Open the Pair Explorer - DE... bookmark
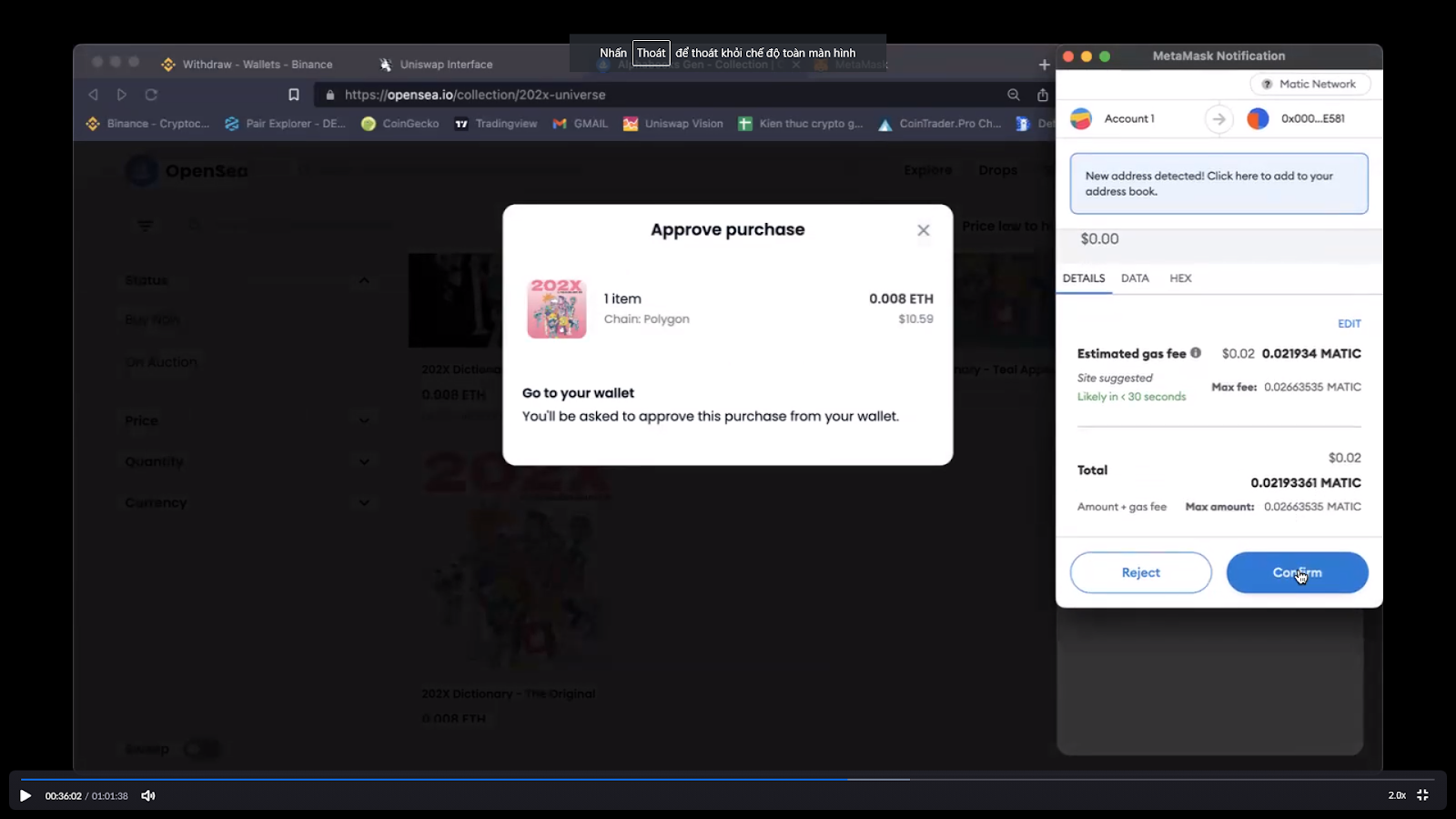 285,124
